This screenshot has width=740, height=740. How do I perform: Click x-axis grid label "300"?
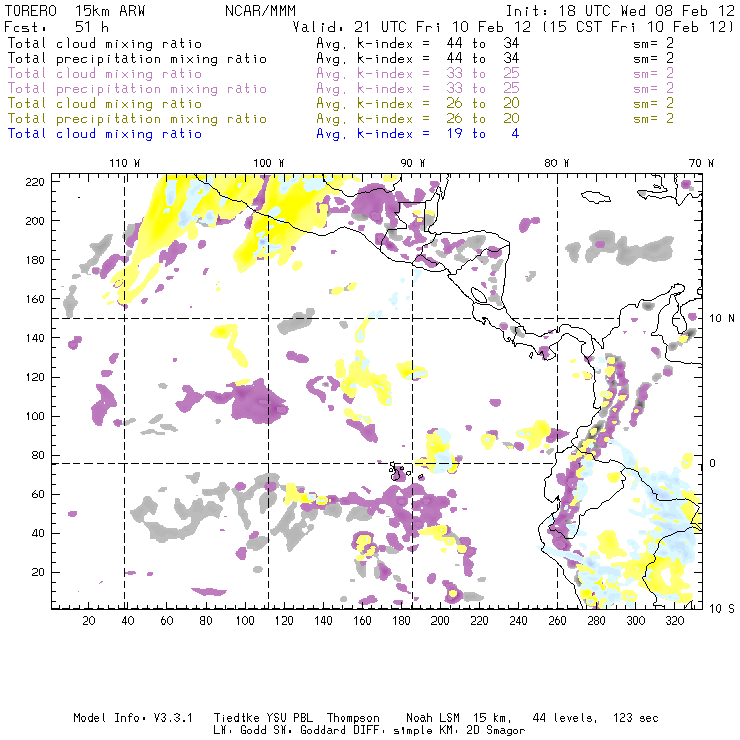click(x=636, y=621)
